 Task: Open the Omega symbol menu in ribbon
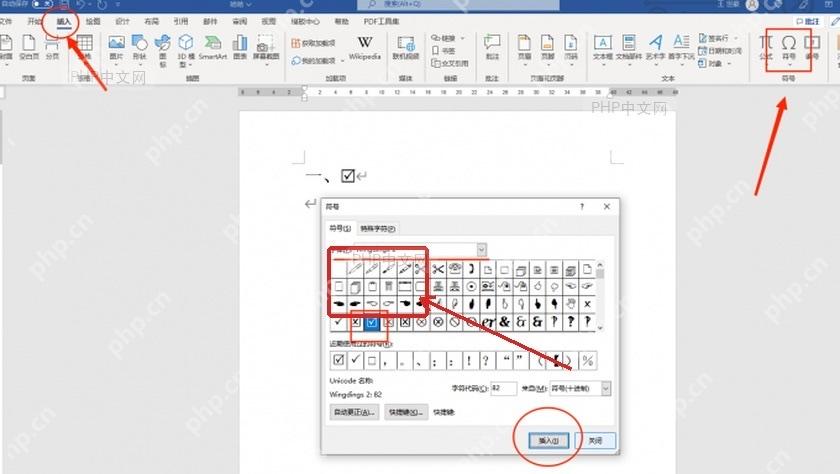788,47
